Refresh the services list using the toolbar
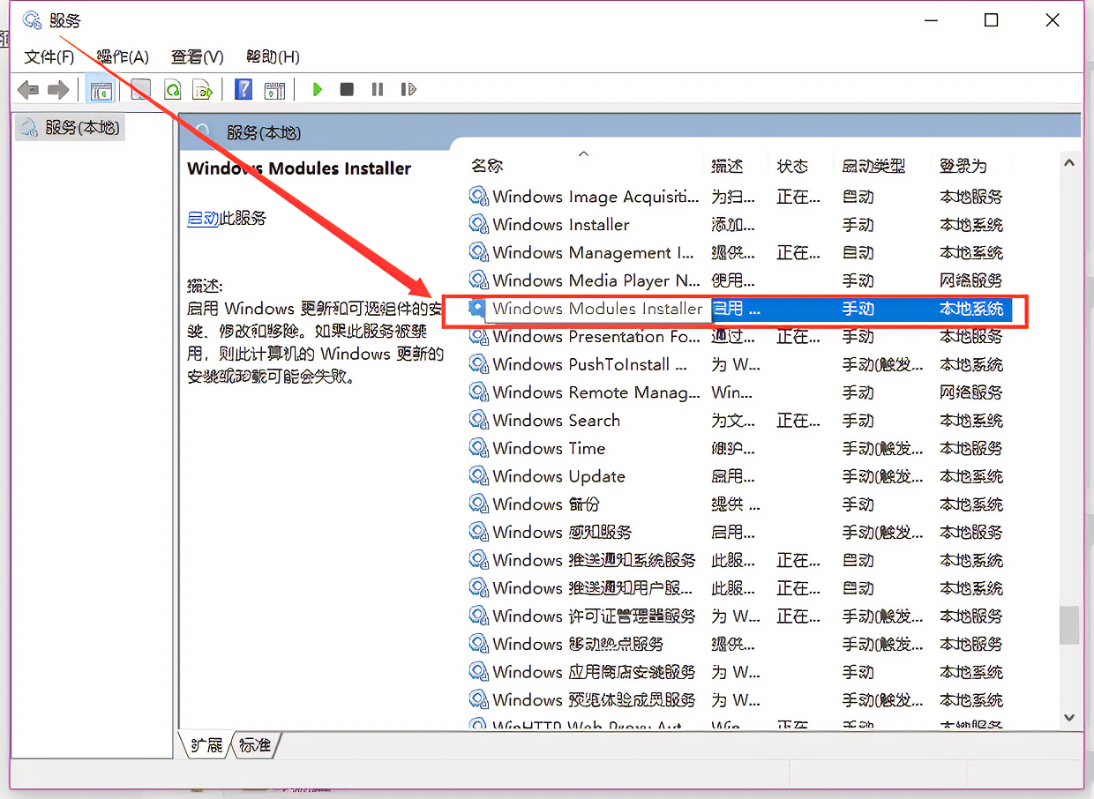This screenshot has width=1094, height=799. coord(172,89)
